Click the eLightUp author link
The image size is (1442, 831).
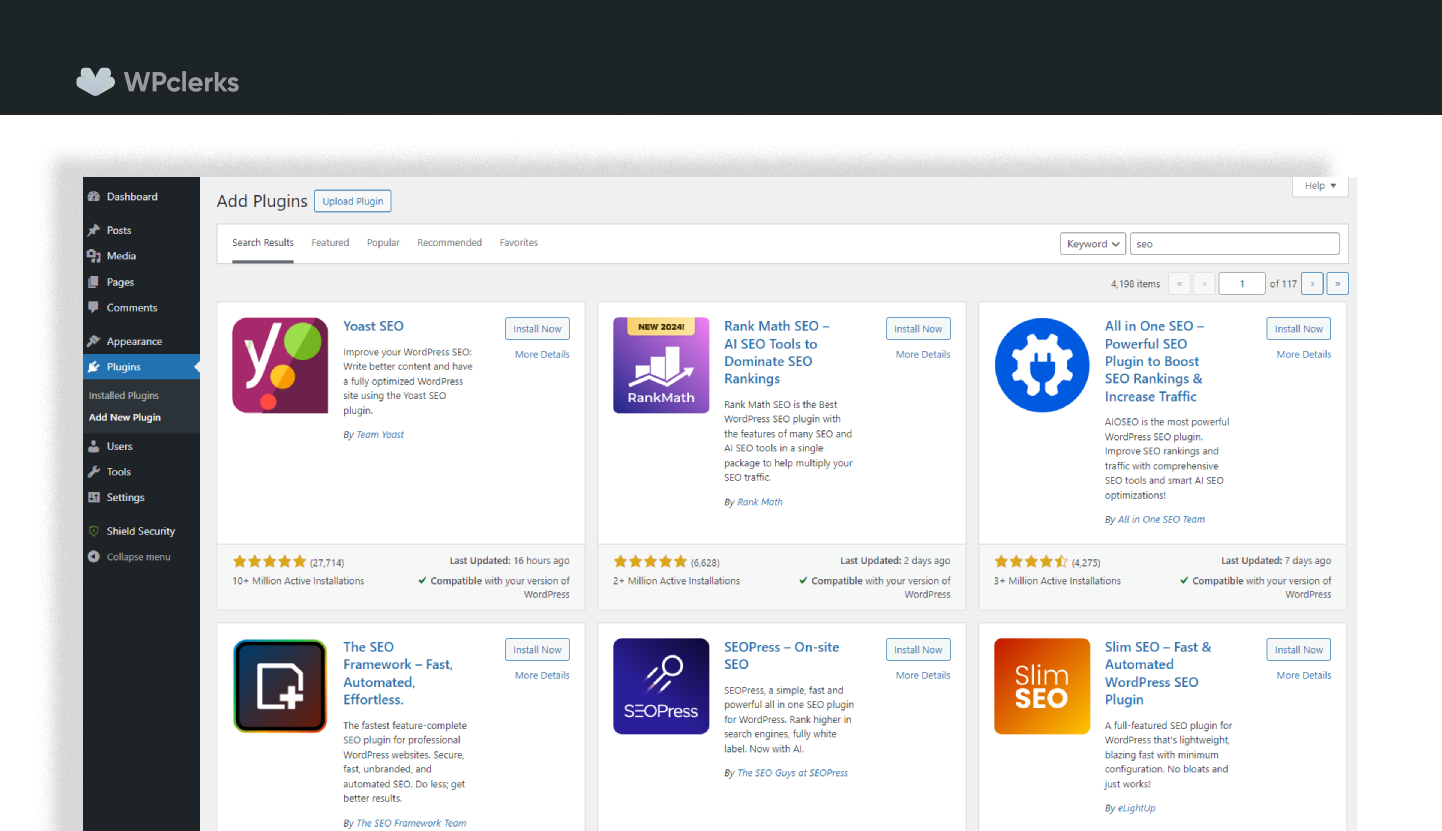coord(1136,808)
